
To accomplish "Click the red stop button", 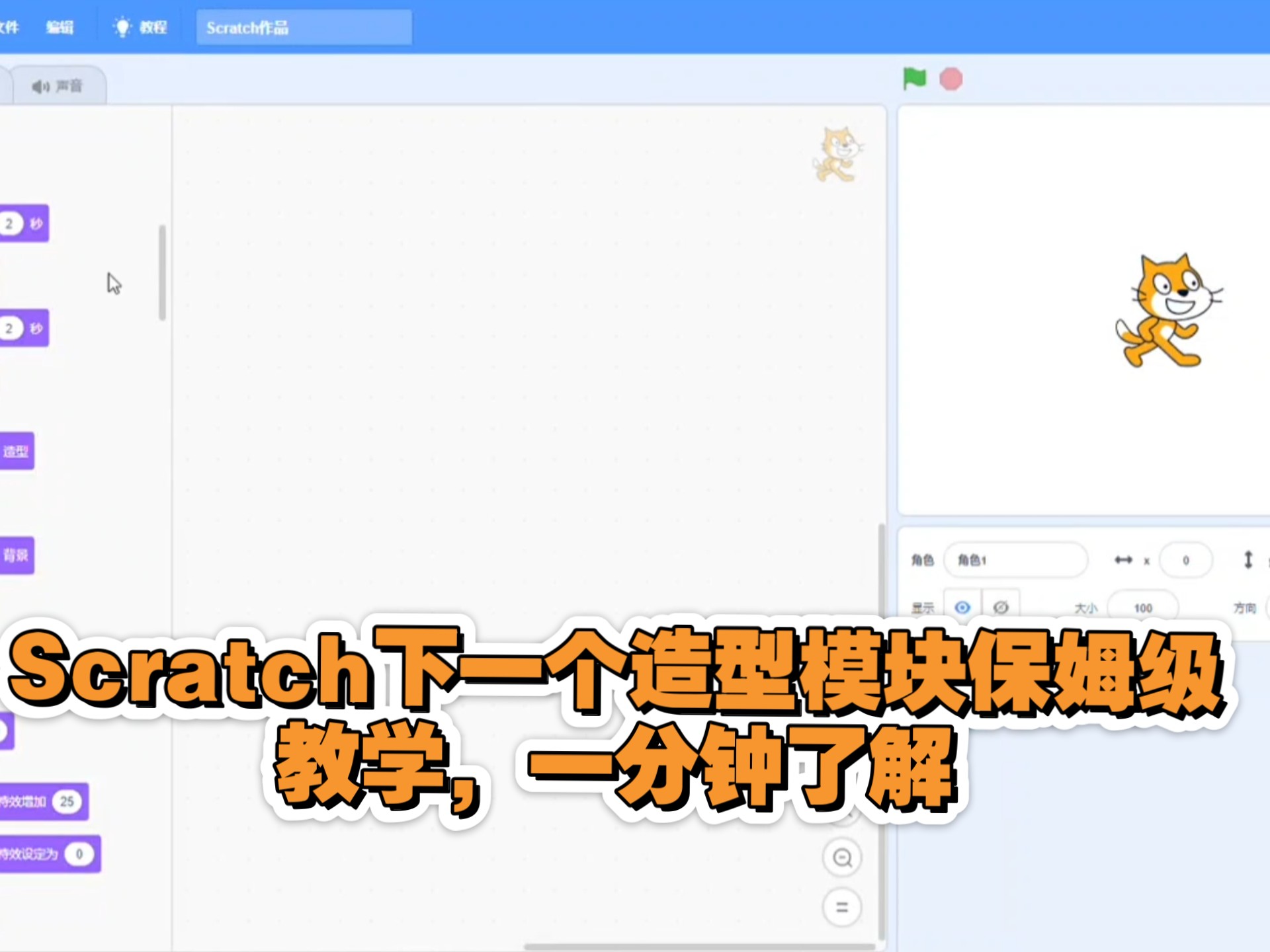I will click(951, 79).
